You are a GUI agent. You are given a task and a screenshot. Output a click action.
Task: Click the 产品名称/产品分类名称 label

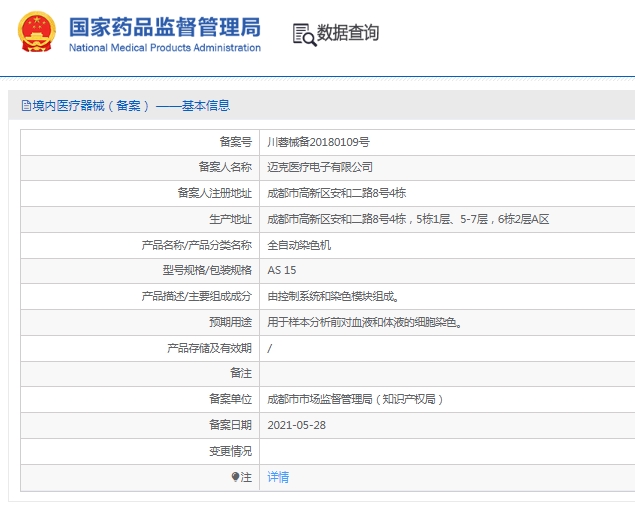point(197,245)
